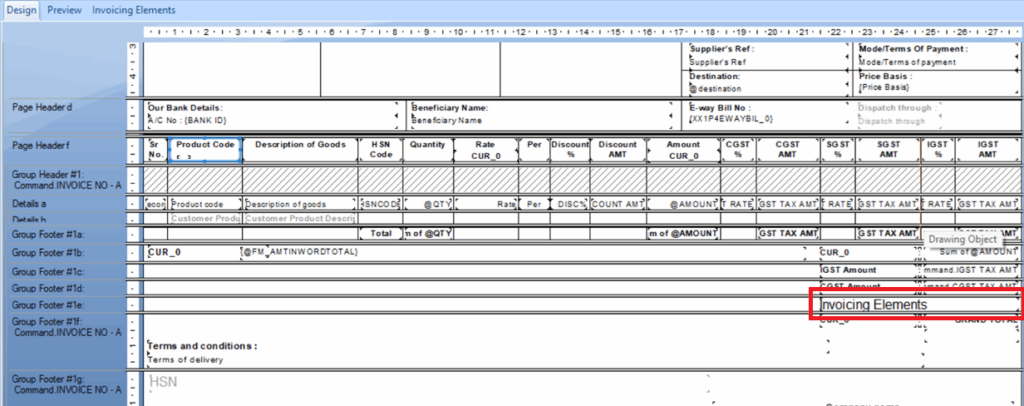Select the 'Customer Product Descrip' field in Details b
This screenshot has height=406, width=1024.
click(300, 218)
